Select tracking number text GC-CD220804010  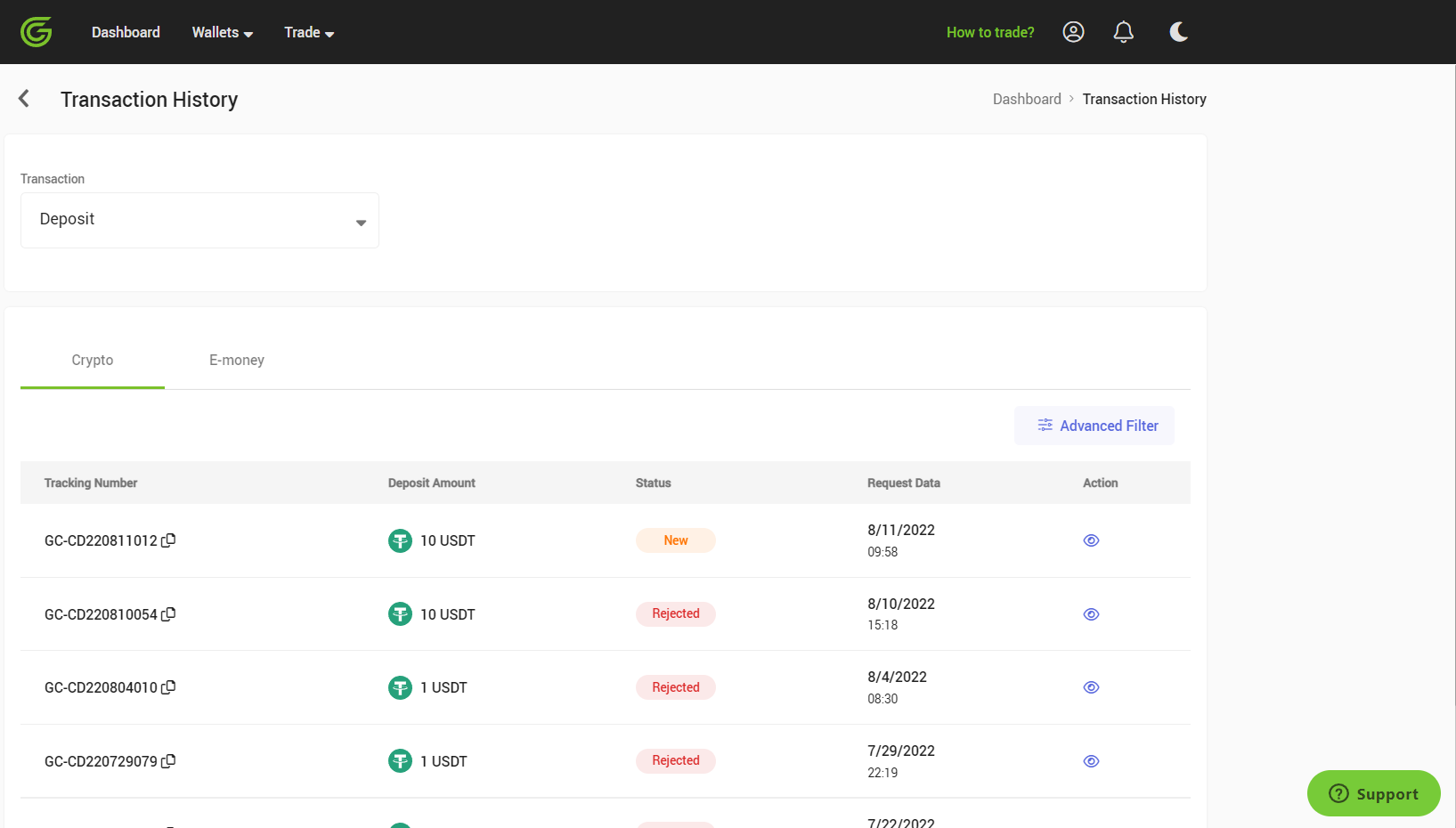[x=101, y=687]
